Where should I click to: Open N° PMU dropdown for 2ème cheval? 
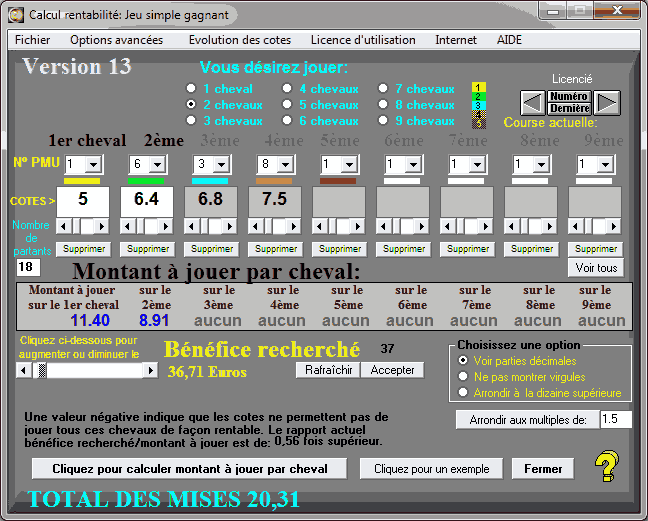pos(158,164)
